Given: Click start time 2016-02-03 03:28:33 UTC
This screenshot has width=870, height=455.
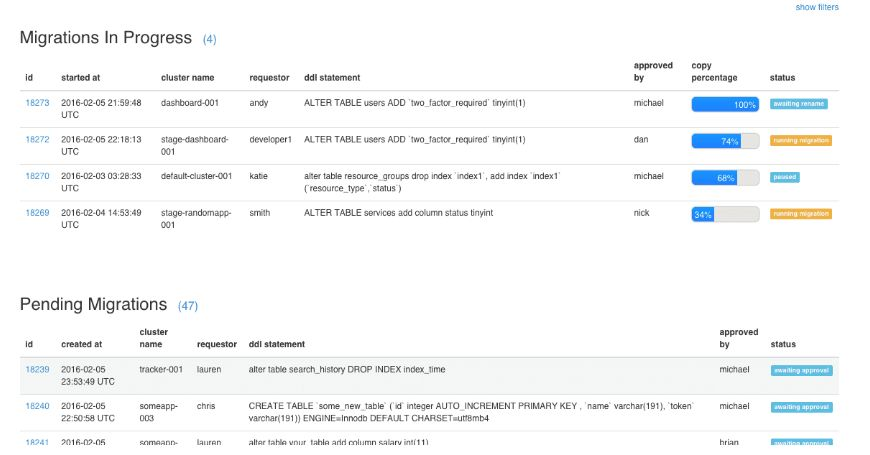Looking at the screenshot, I should tap(101, 182).
